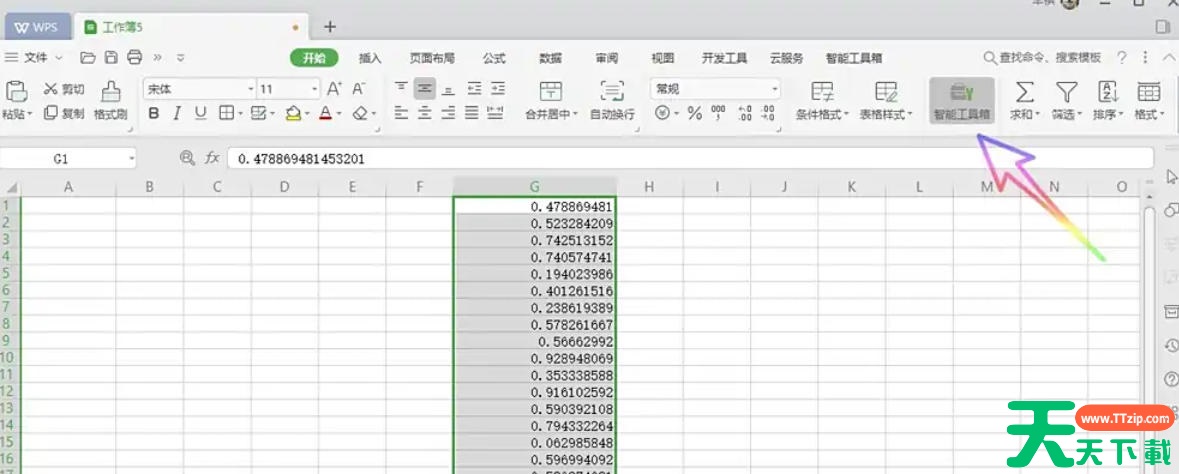1179x474 pixels.
Task: Click the justify alignment icon
Action: point(471,113)
